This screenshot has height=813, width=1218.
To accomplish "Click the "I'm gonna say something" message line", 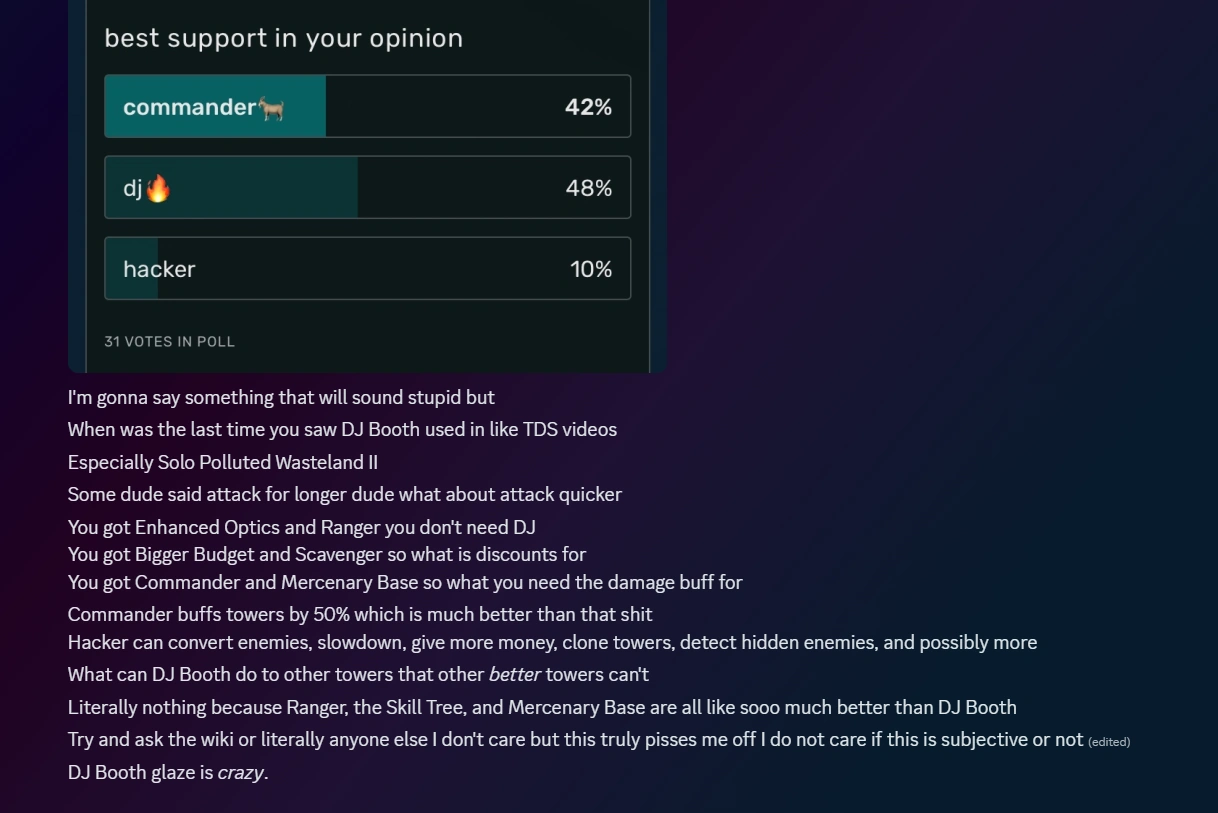I will [281, 397].
